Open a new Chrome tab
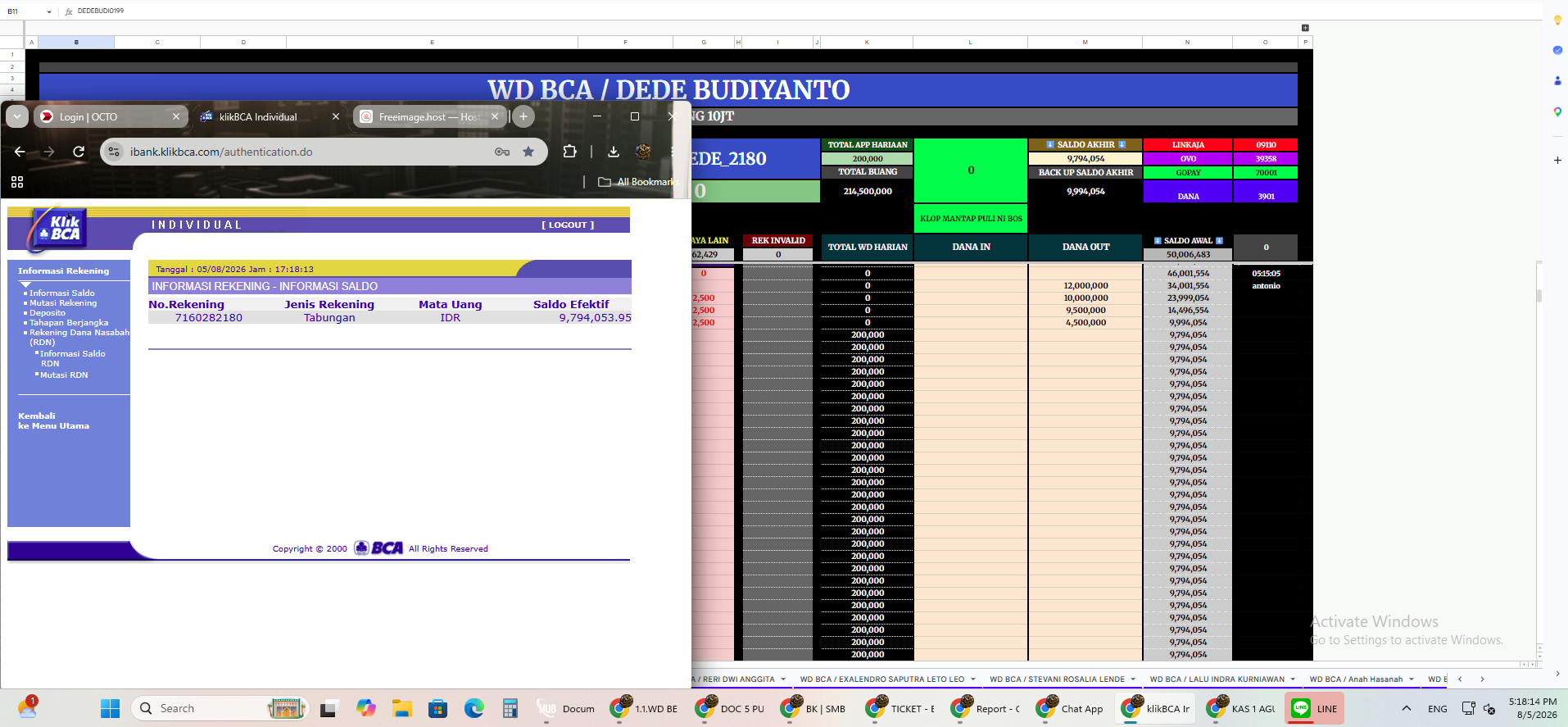This screenshot has width=1568, height=727. click(523, 116)
